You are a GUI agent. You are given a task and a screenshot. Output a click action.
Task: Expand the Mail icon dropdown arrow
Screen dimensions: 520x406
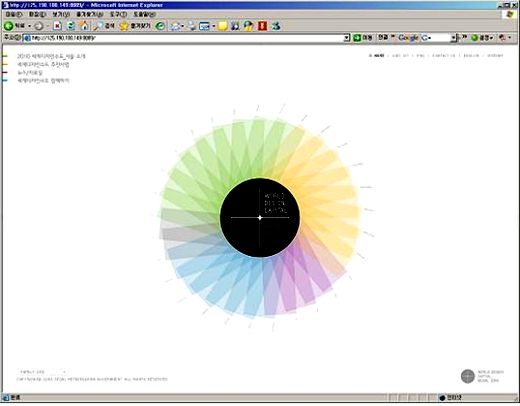[x=183, y=26]
